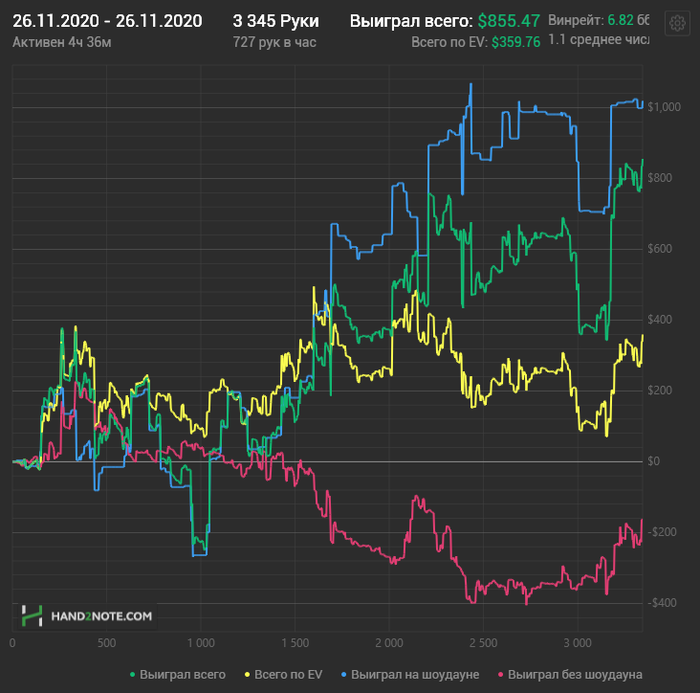The image size is (700, 693).
Task: Open the HAND2NOTE.COM watermark link
Action: (102, 616)
